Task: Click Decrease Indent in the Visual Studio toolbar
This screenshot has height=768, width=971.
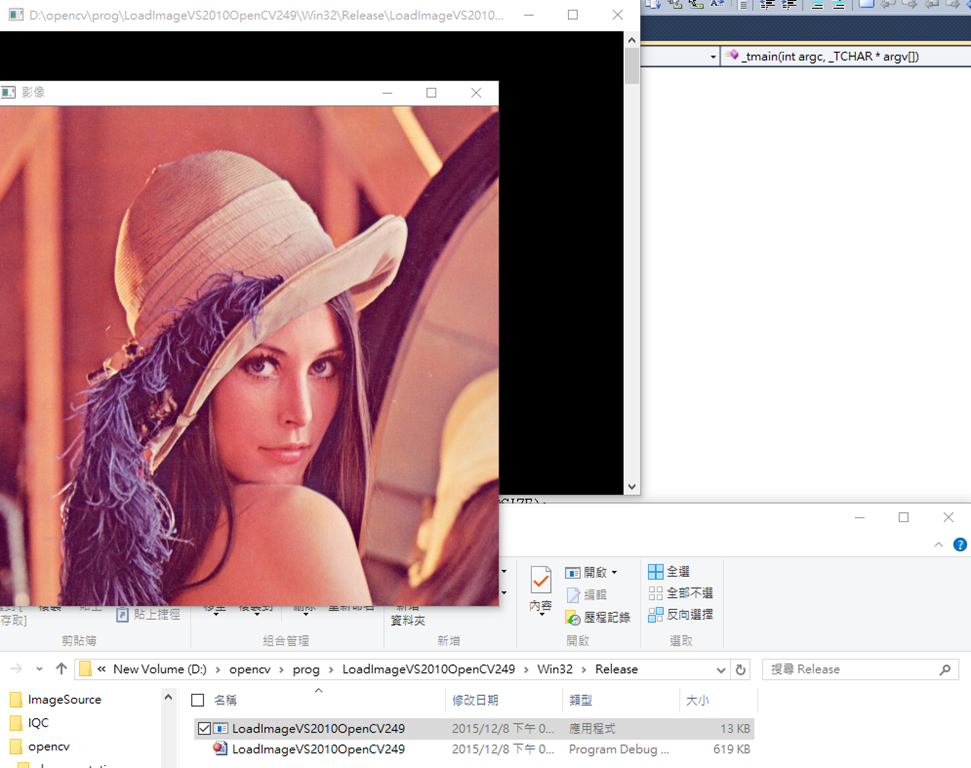Action: (x=768, y=4)
